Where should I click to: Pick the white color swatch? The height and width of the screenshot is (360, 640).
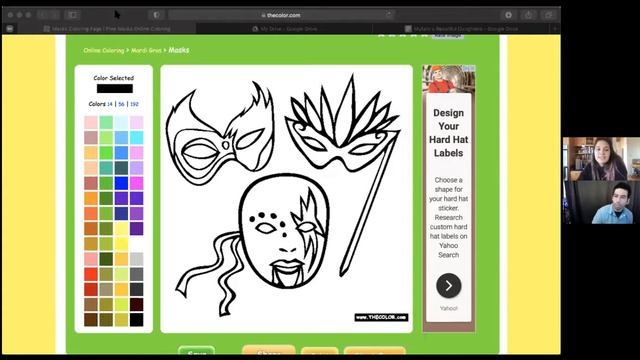click(x=136, y=244)
